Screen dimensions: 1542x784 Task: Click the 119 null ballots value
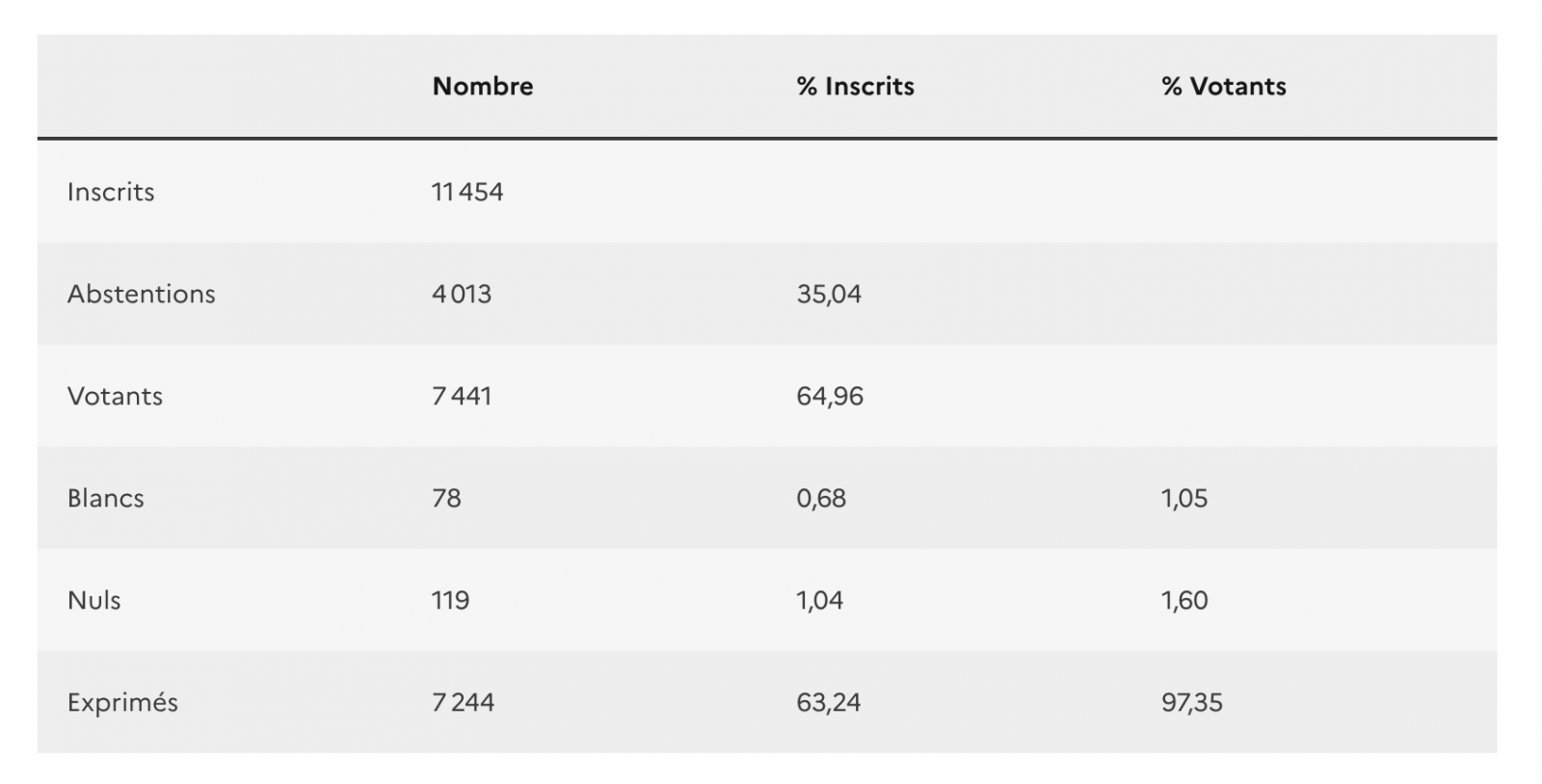point(450,600)
